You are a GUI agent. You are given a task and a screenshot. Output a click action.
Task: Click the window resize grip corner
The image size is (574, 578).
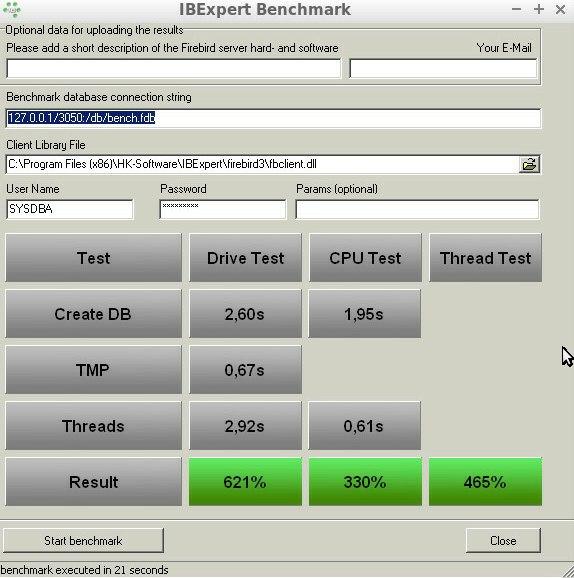tap(566, 570)
